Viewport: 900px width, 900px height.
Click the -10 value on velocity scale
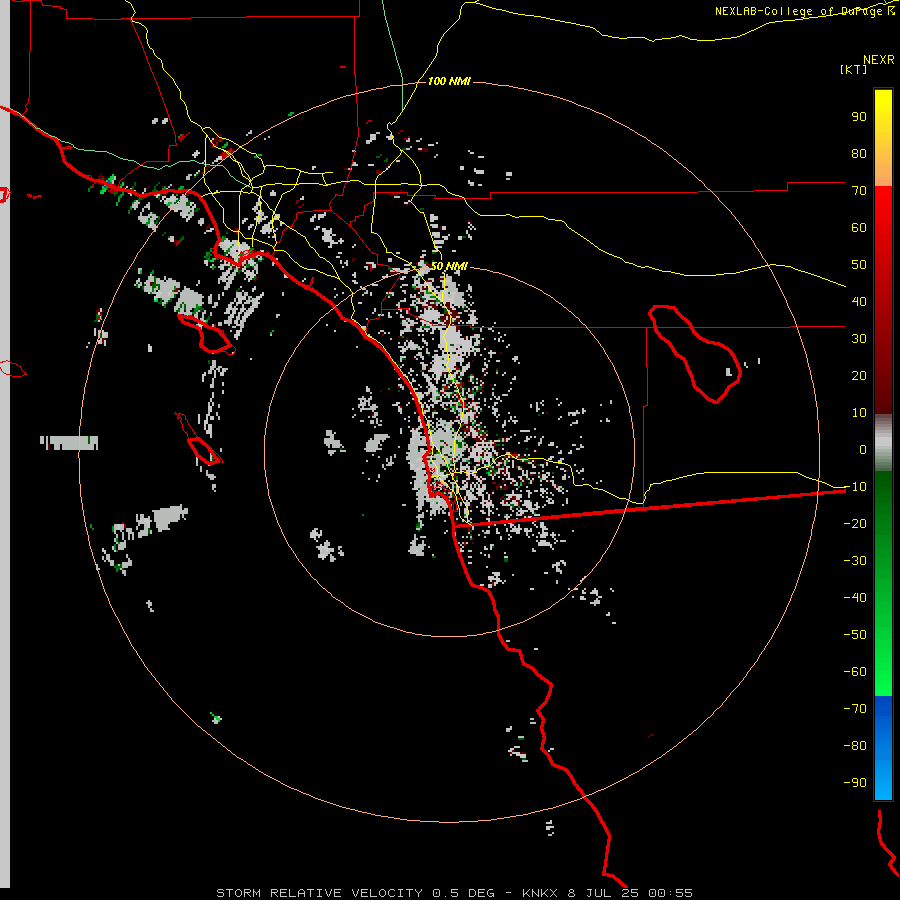(x=855, y=487)
